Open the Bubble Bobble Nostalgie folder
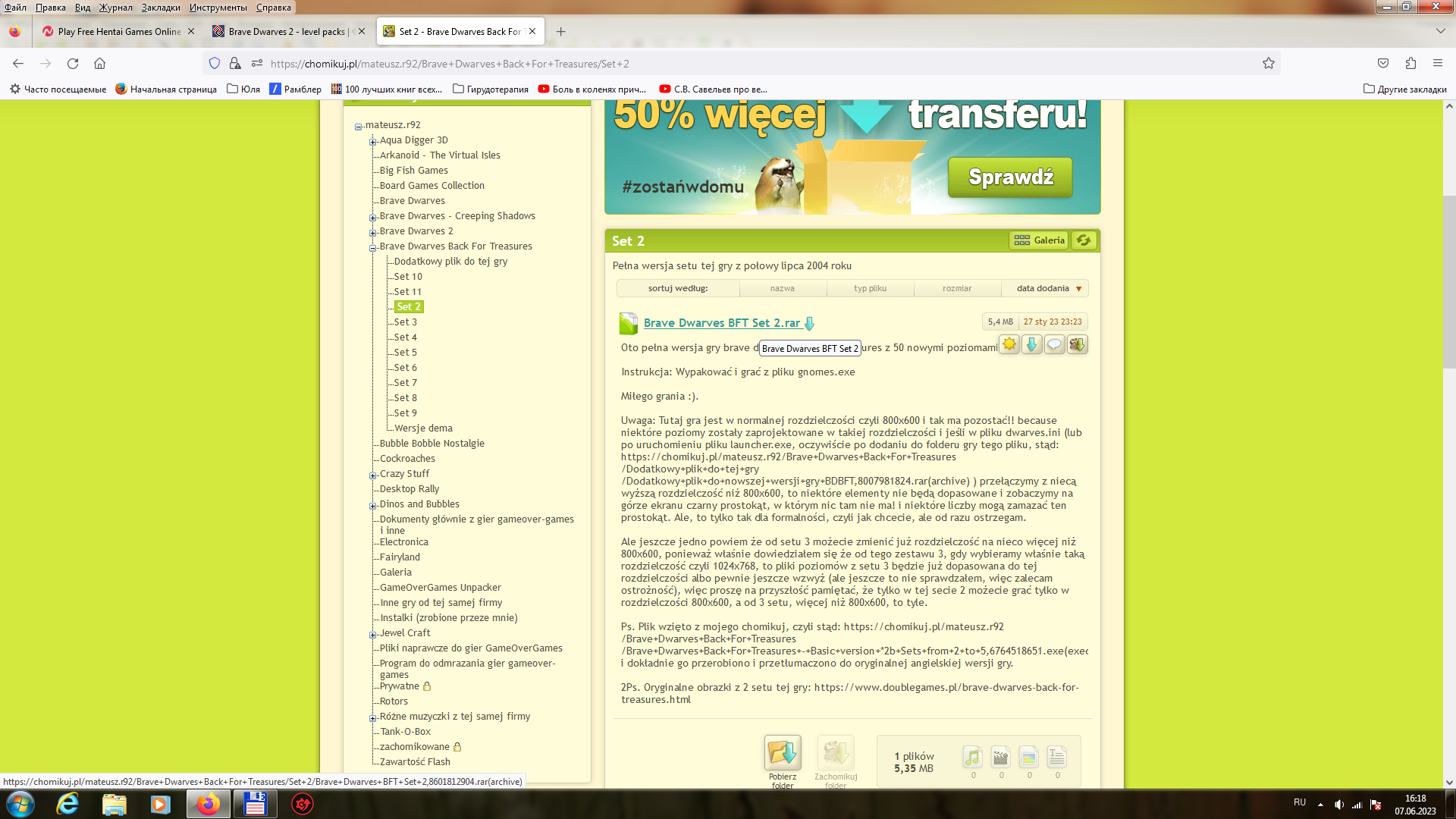Viewport: 1456px width, 819px height. pos(431,444)
